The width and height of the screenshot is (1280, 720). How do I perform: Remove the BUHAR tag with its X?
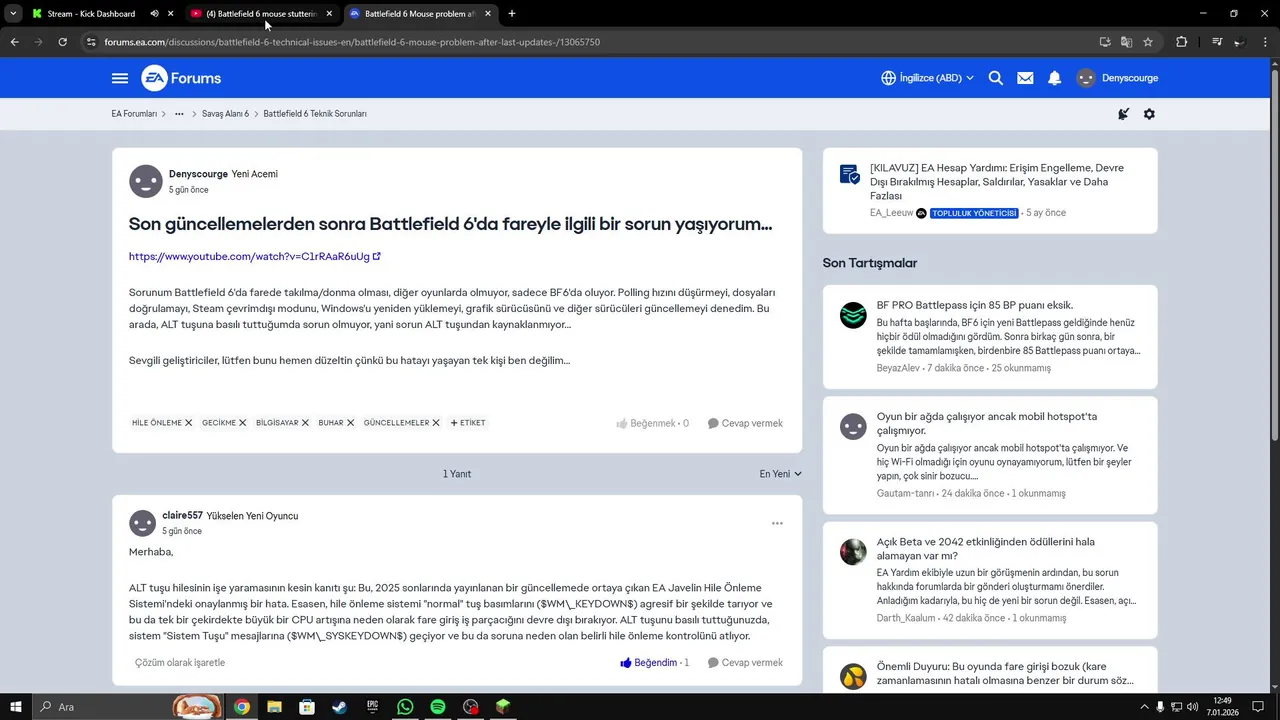tap(350, 423)
